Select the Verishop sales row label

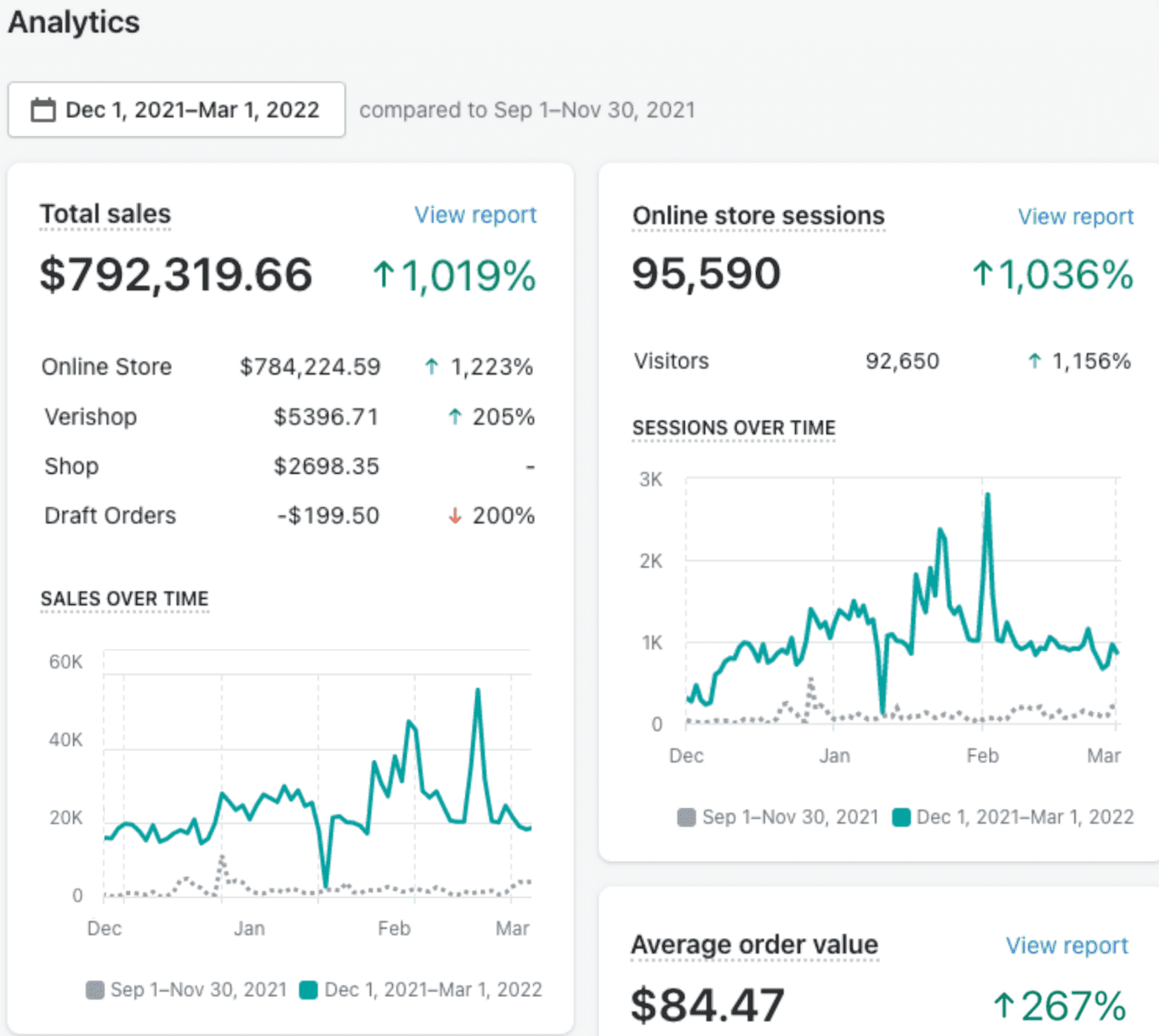(90, 417)
